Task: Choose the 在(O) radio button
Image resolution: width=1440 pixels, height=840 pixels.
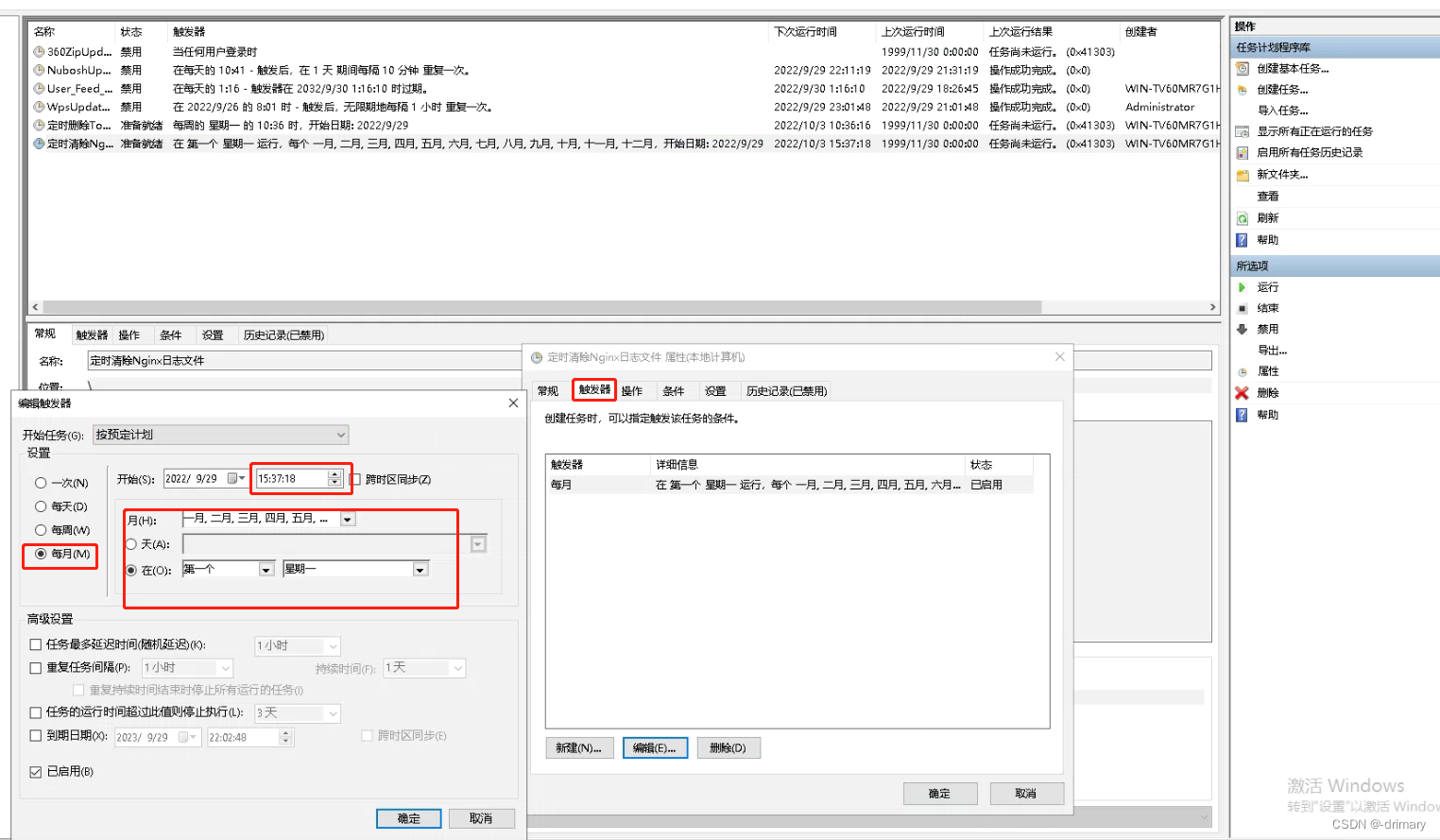Action: (131, 570)
